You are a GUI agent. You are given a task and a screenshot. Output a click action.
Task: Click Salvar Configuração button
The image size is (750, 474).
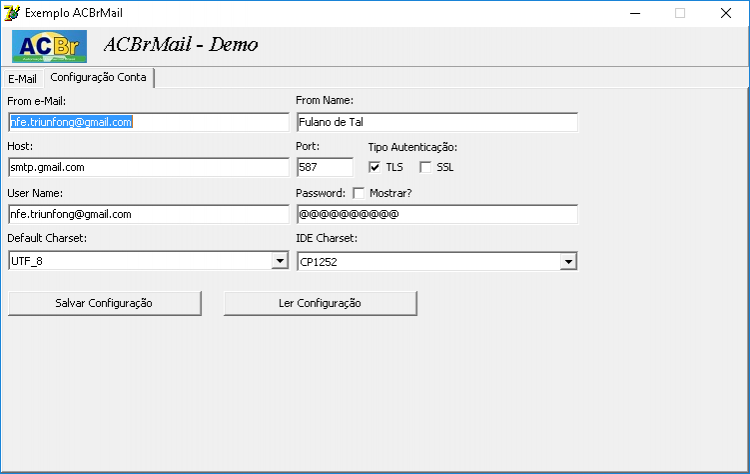tap(105, 303)
